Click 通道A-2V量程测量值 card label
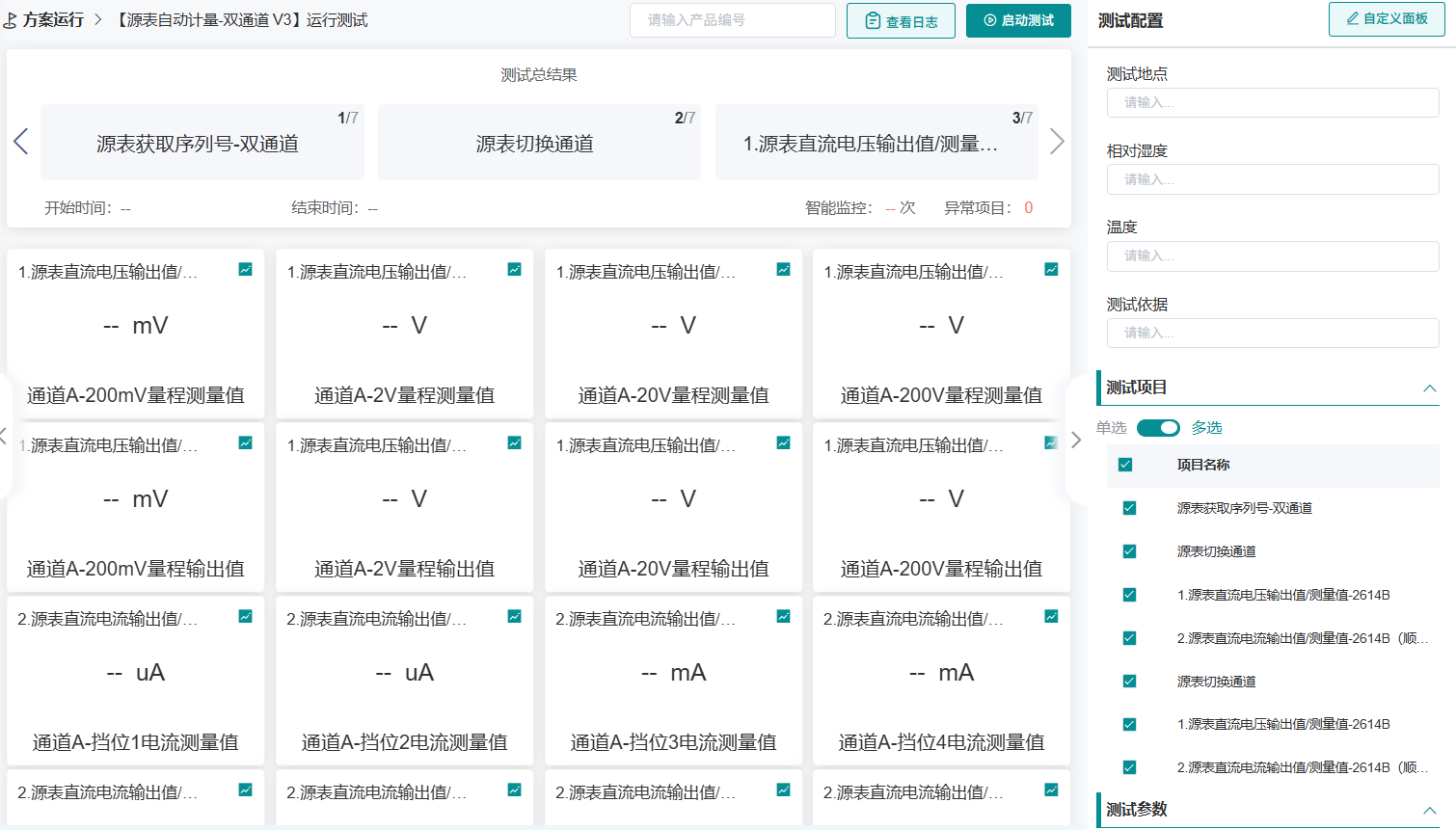The image size is (1456, 830). 405,395
